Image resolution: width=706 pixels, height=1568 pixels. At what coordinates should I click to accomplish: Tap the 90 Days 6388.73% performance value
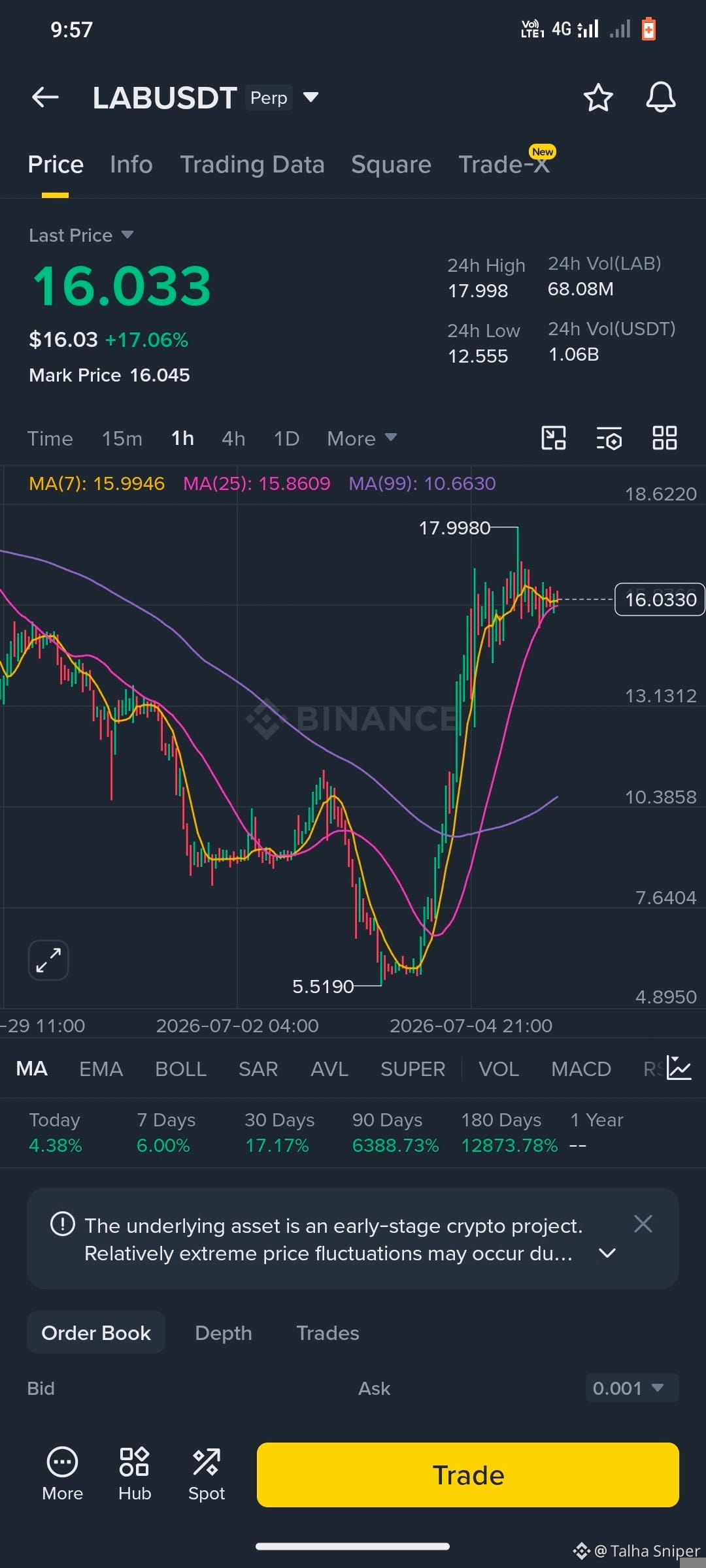tap(395, 1145)
